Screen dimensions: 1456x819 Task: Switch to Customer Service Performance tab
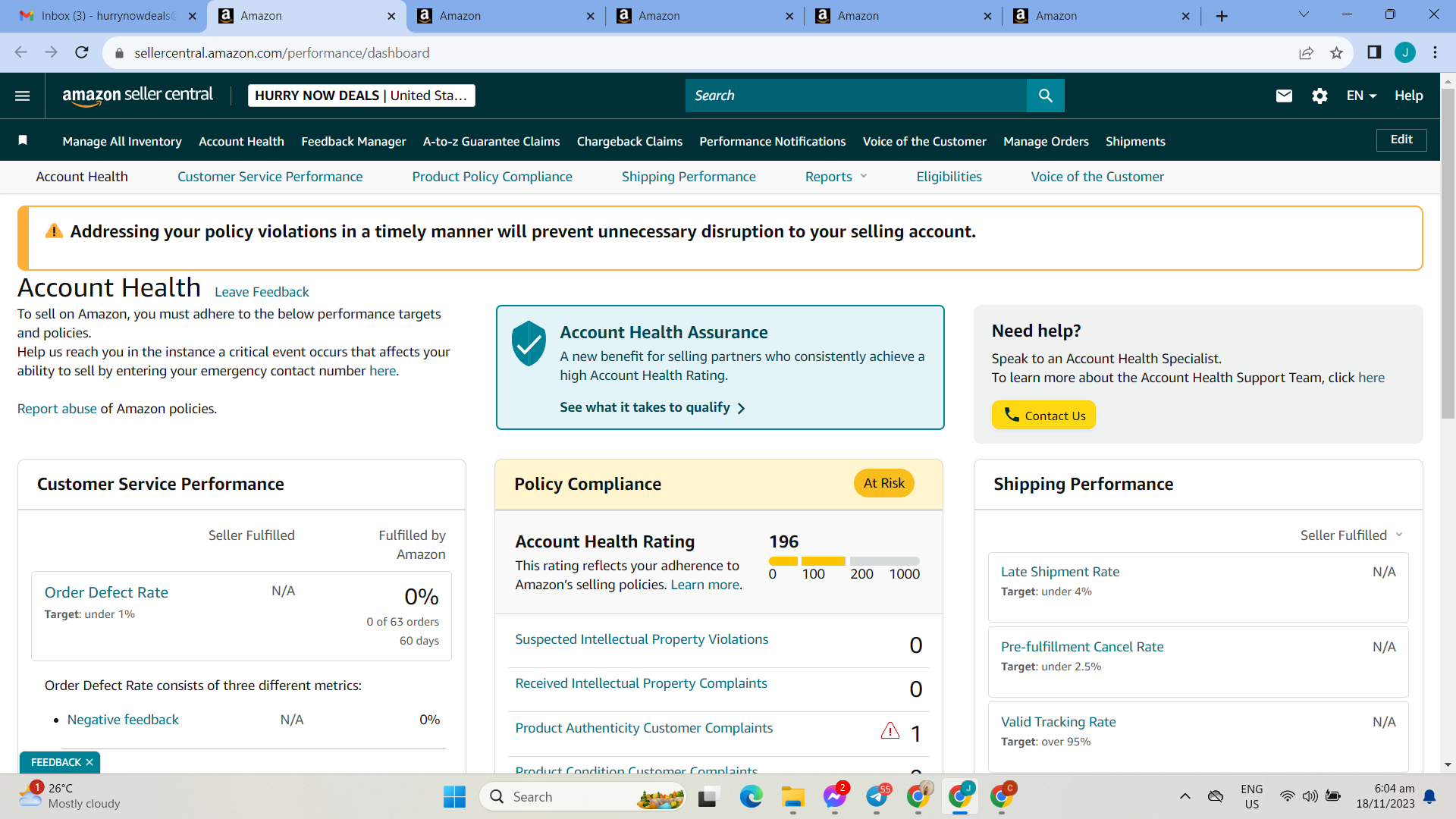(270, 177)
